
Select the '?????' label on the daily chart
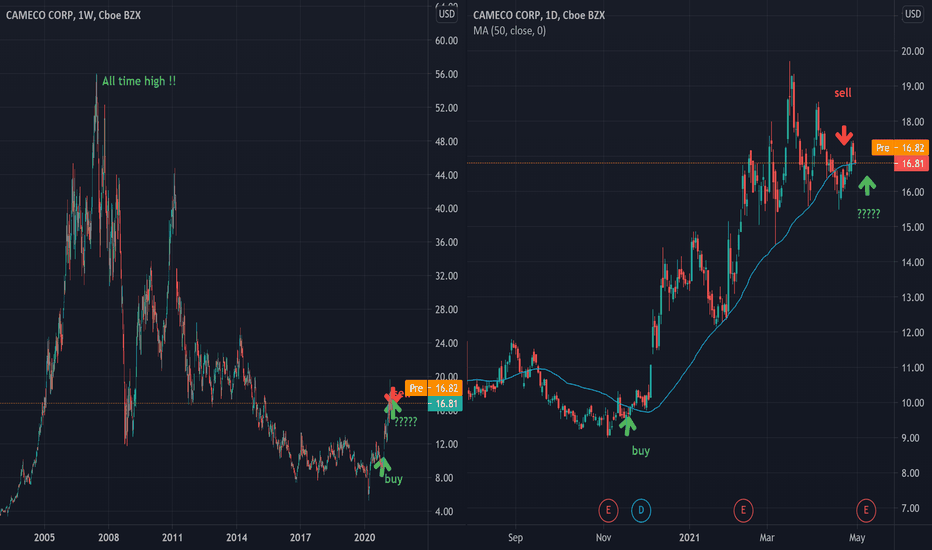tap(868, 214)
